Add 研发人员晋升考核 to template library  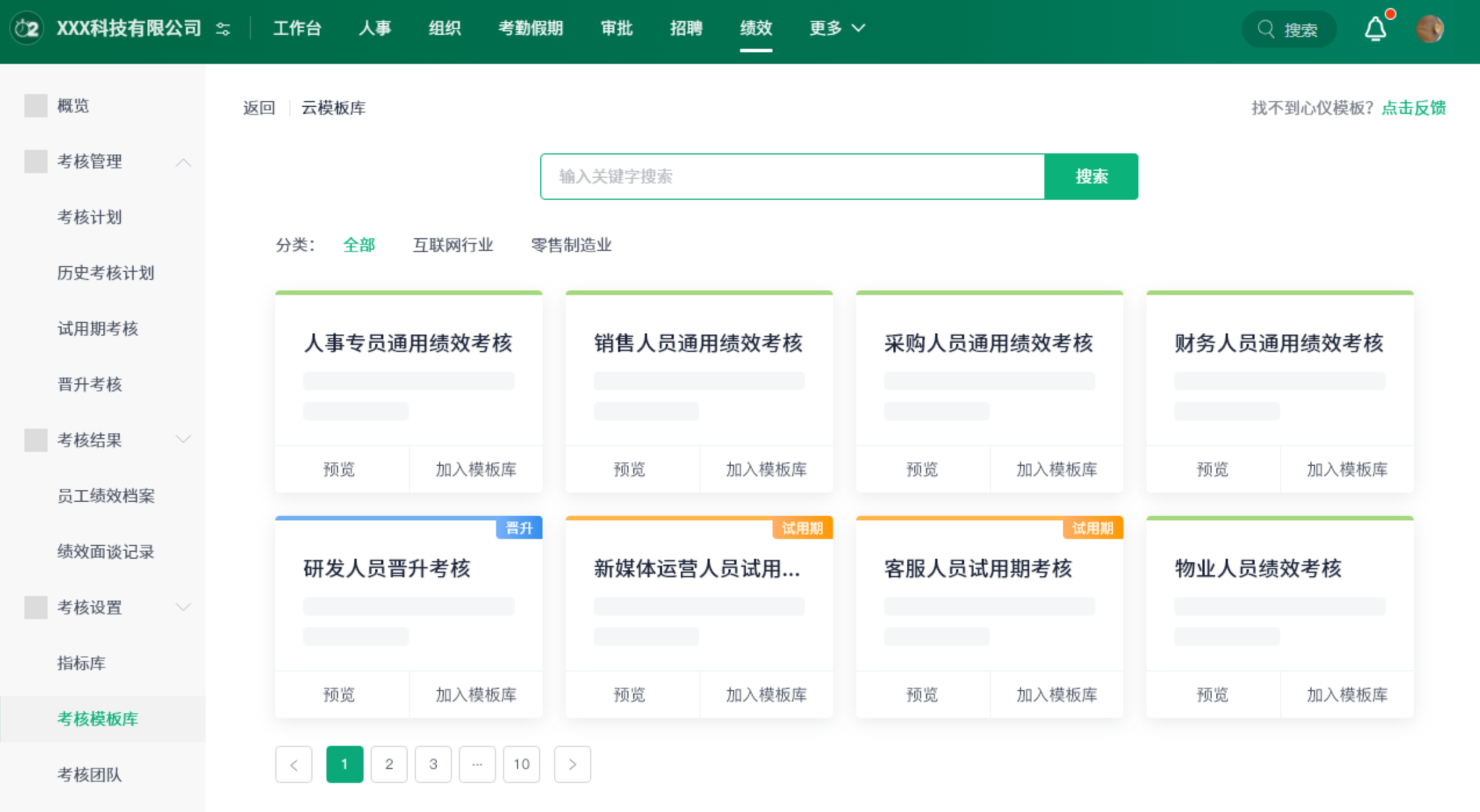pos(476,694)
